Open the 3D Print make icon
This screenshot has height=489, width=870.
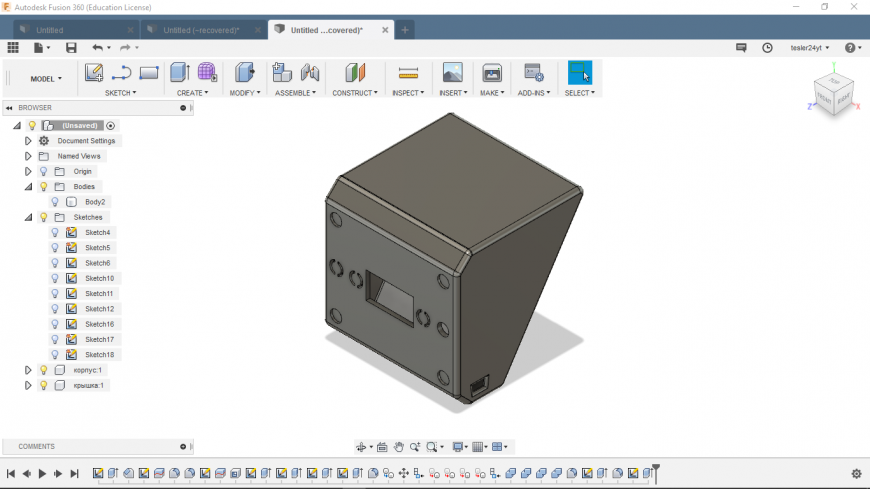492,73
